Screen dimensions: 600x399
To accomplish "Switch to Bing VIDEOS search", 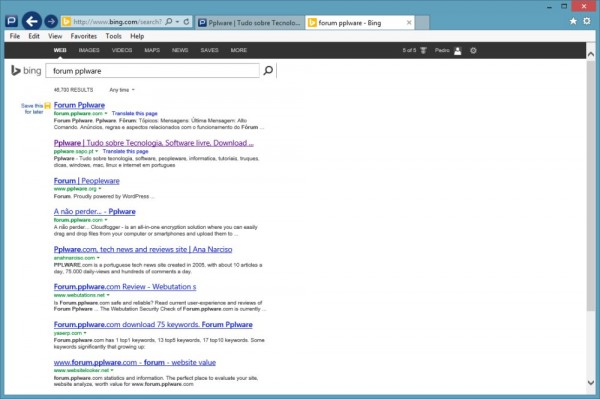I will 122,50.
